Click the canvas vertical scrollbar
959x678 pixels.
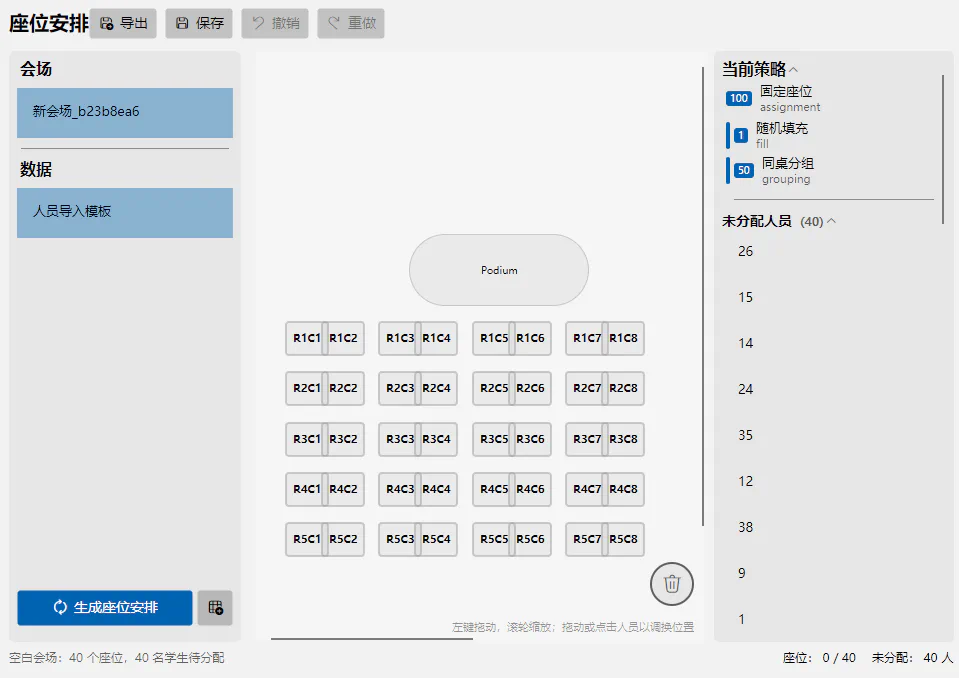(x=703, y=297)
